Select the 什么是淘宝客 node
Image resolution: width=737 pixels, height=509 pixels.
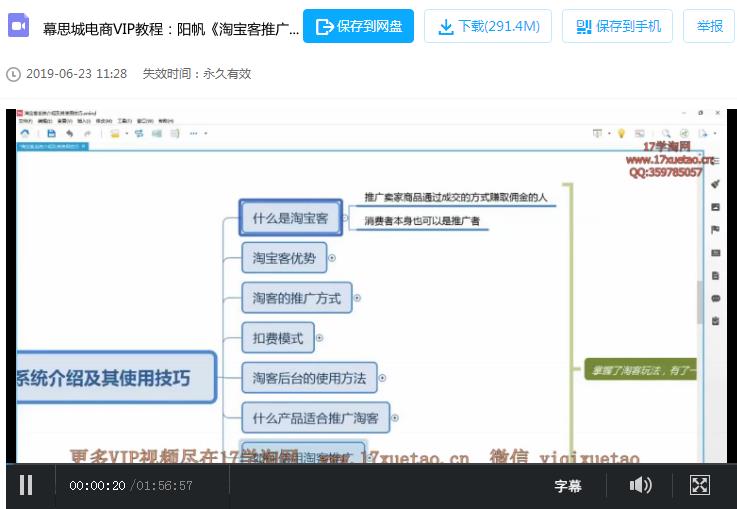[290, 218]
